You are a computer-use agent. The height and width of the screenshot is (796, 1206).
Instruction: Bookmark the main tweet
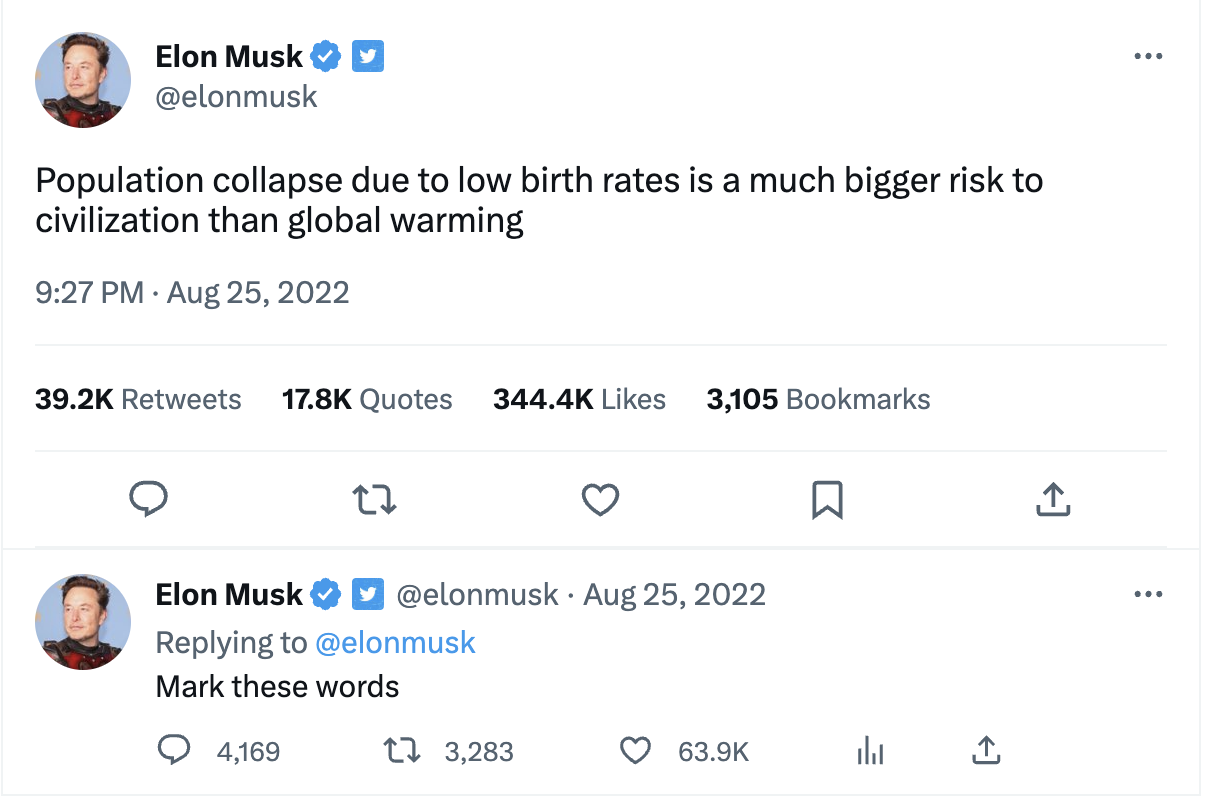pos(827,499)
